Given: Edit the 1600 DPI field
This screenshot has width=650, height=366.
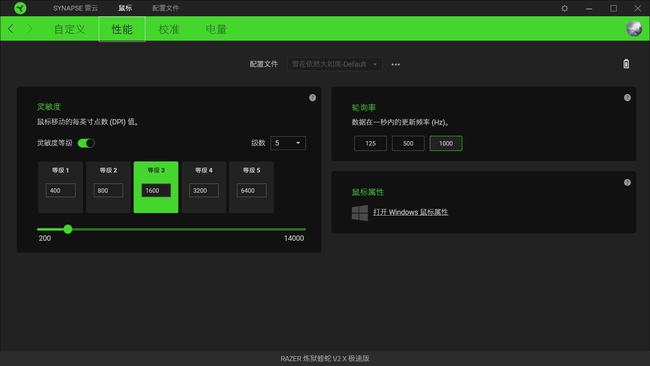Looking at the screenshot, I should 156,190.
